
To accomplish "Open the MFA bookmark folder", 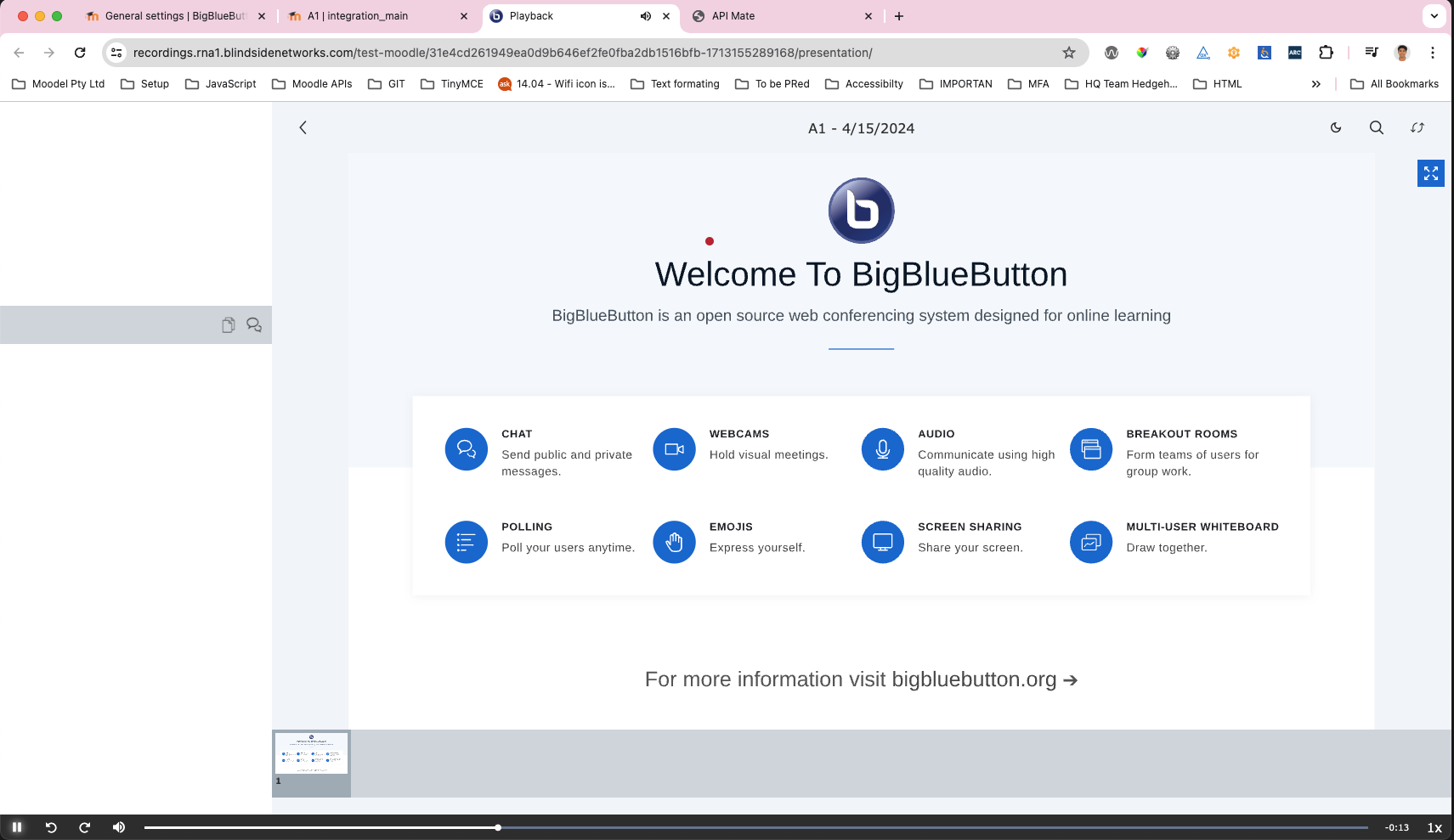I will [x=1028, y=84].
